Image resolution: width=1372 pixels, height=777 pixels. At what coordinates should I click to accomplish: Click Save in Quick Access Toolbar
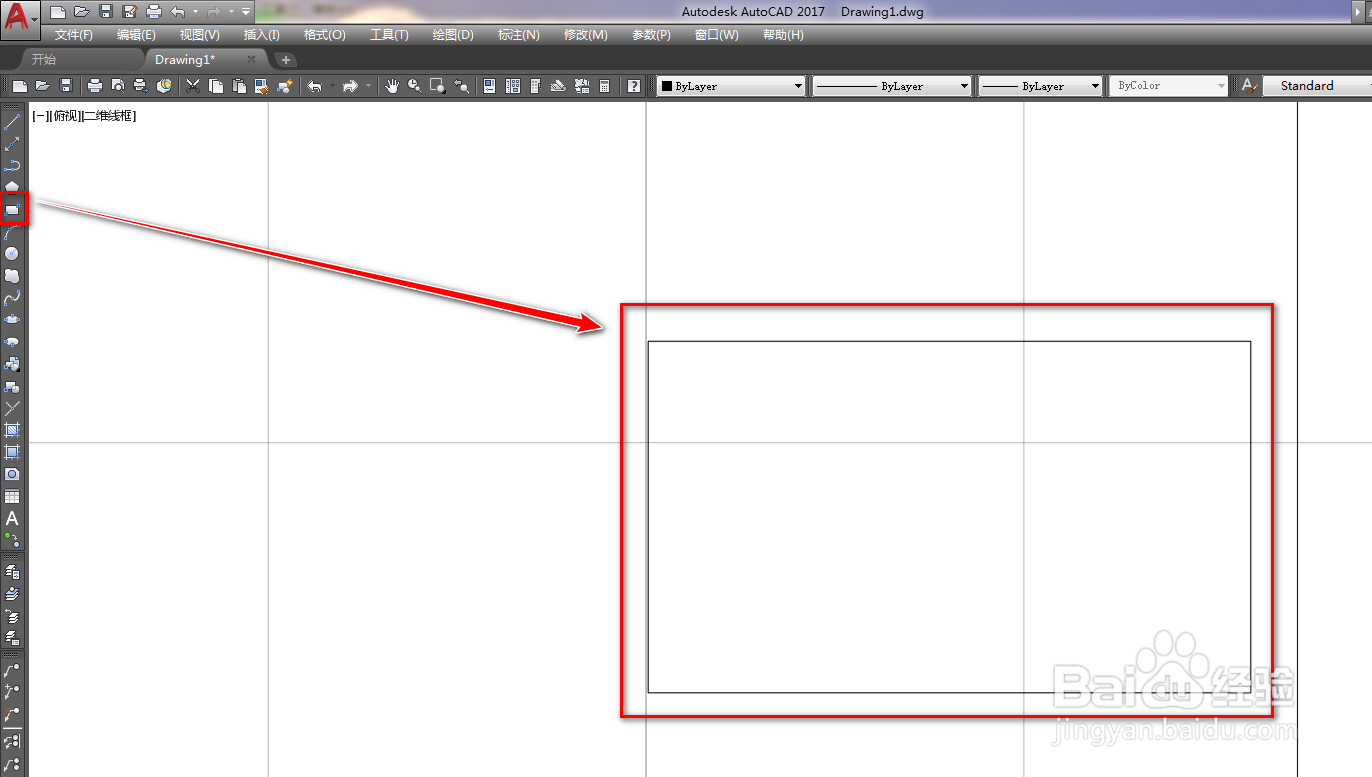tap(106, 12)
